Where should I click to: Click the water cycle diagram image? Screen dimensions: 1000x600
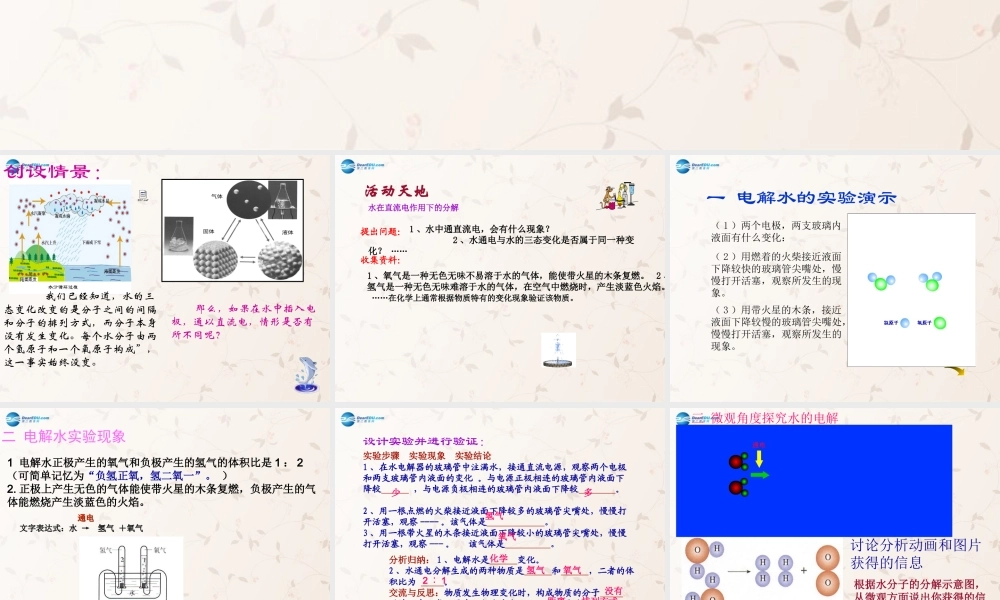pyautogui.click(x=70, y=233)
